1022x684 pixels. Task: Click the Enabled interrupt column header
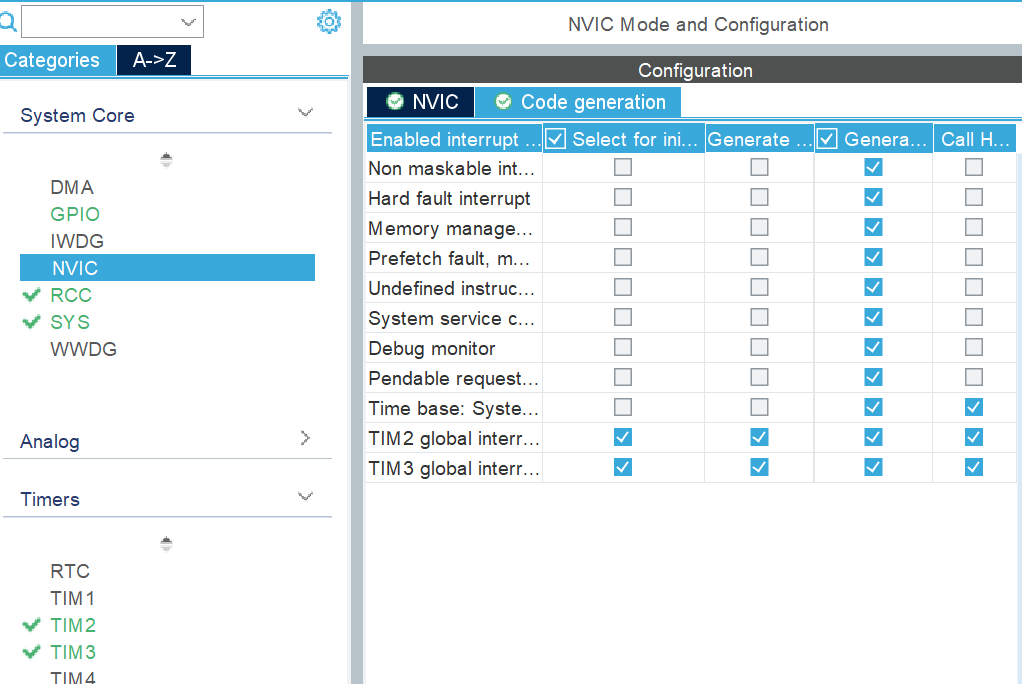pos(454,139)
